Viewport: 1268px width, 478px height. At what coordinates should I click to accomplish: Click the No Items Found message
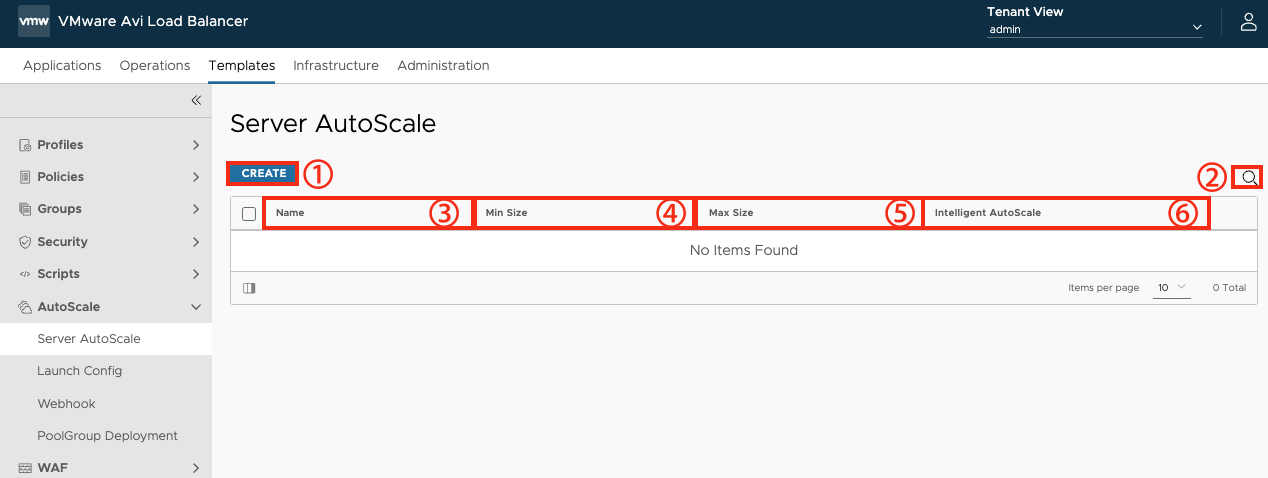pos(744,250)
